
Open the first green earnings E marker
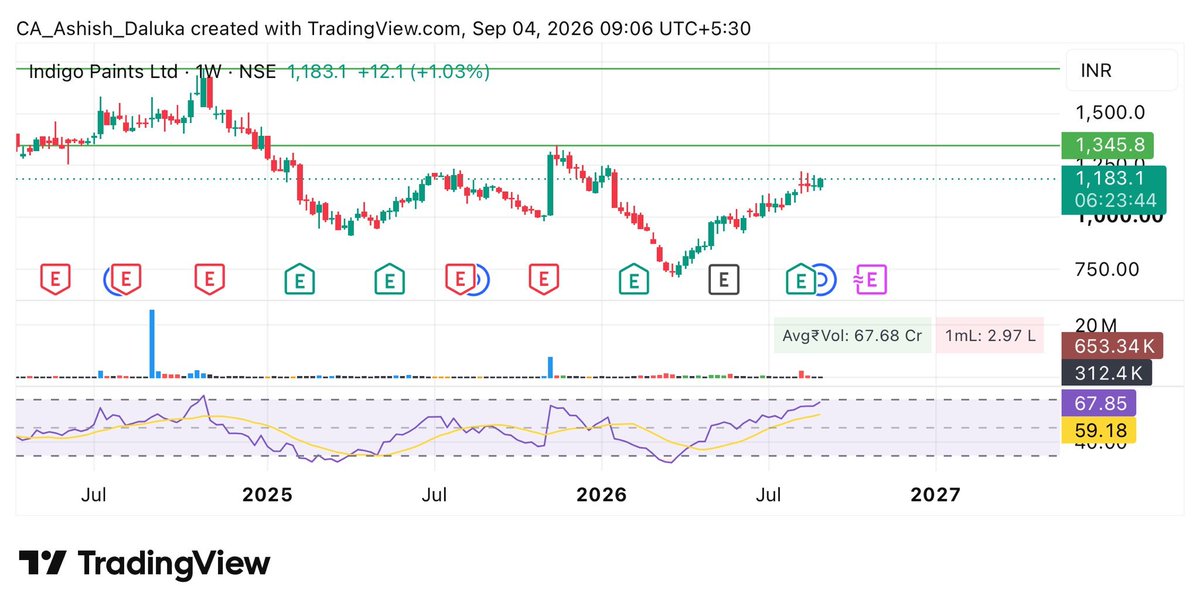(x=298, y=280)
